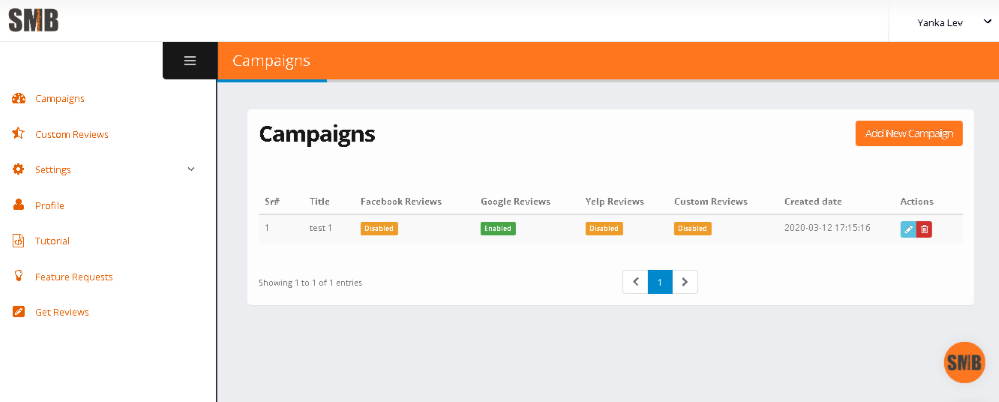Go to next page of entries
Image resolution: width=999 pixels, height=402 pixels.
coord(685,282)
